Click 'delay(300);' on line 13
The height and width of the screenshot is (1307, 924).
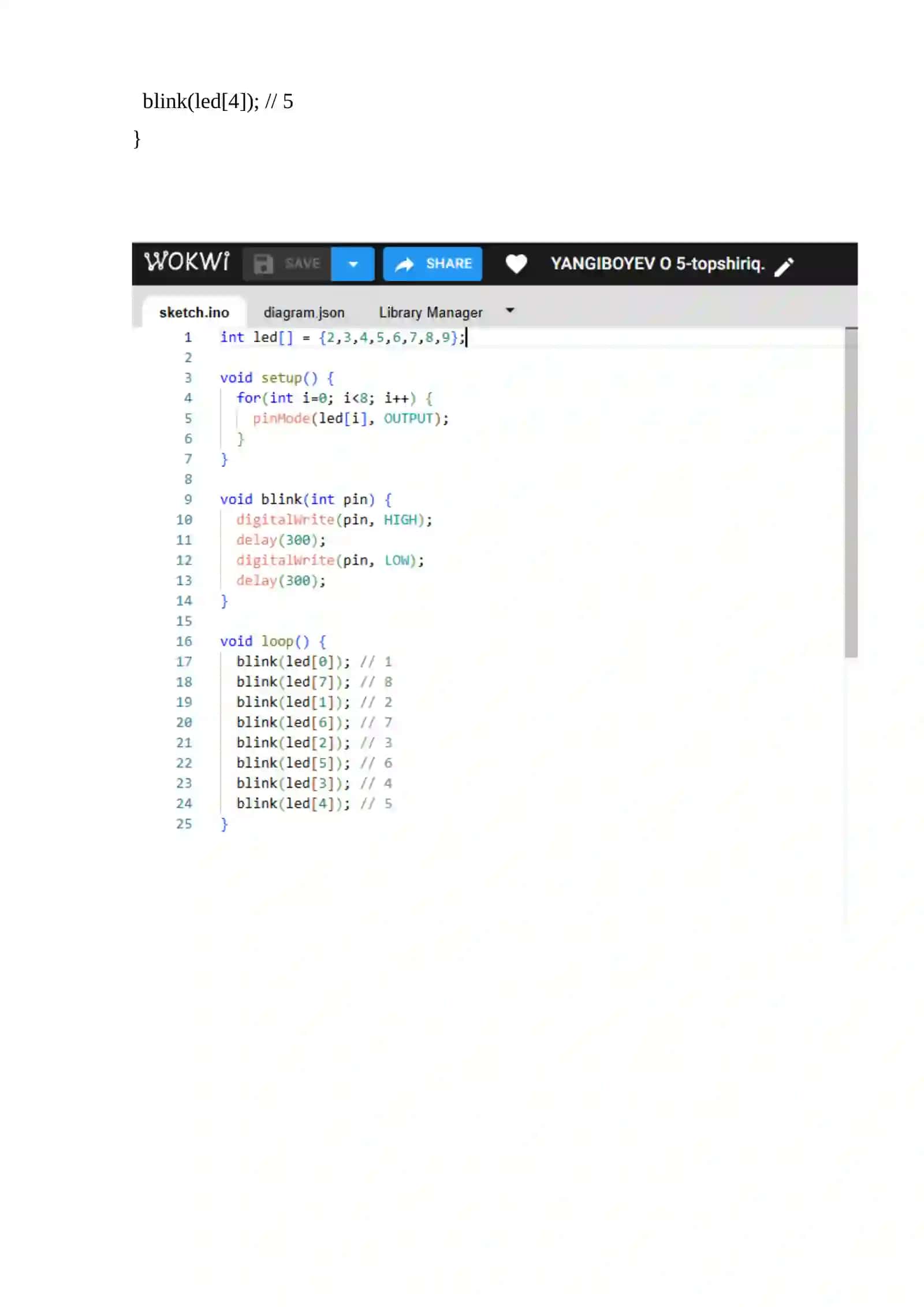[281, 580]
